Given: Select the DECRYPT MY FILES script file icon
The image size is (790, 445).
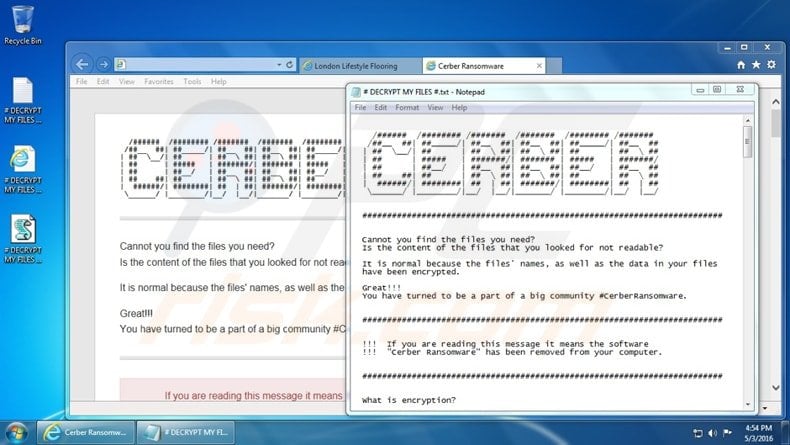Looking at the screenshot, I should click(x=23, y=239).
